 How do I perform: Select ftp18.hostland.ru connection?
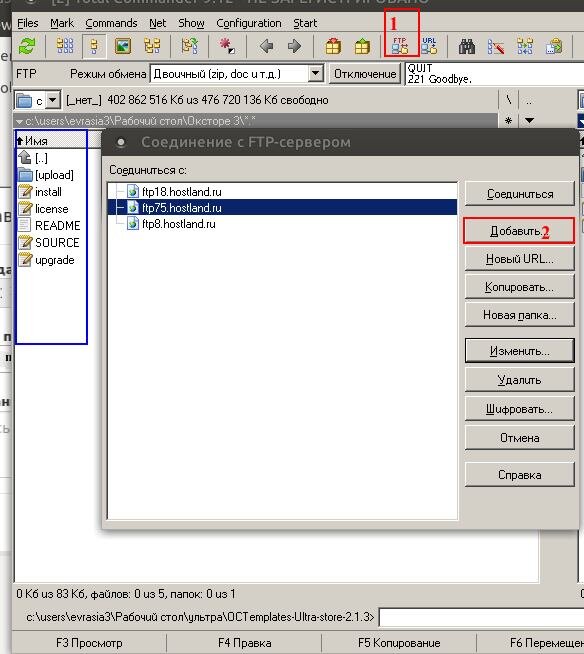[x=282, y=192]
